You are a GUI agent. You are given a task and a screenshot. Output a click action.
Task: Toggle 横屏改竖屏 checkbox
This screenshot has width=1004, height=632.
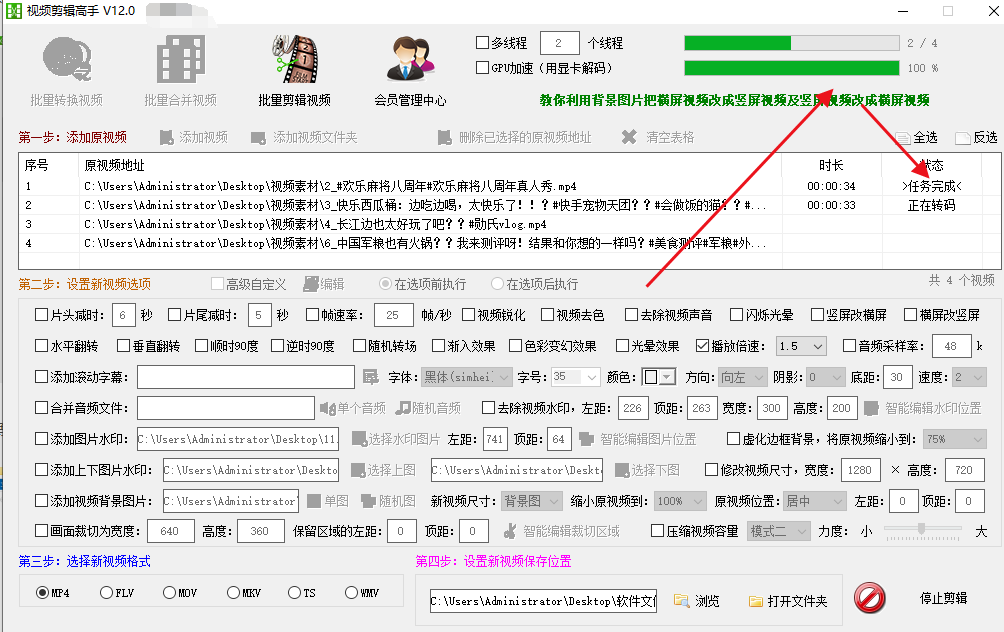[x=911, y=314]
